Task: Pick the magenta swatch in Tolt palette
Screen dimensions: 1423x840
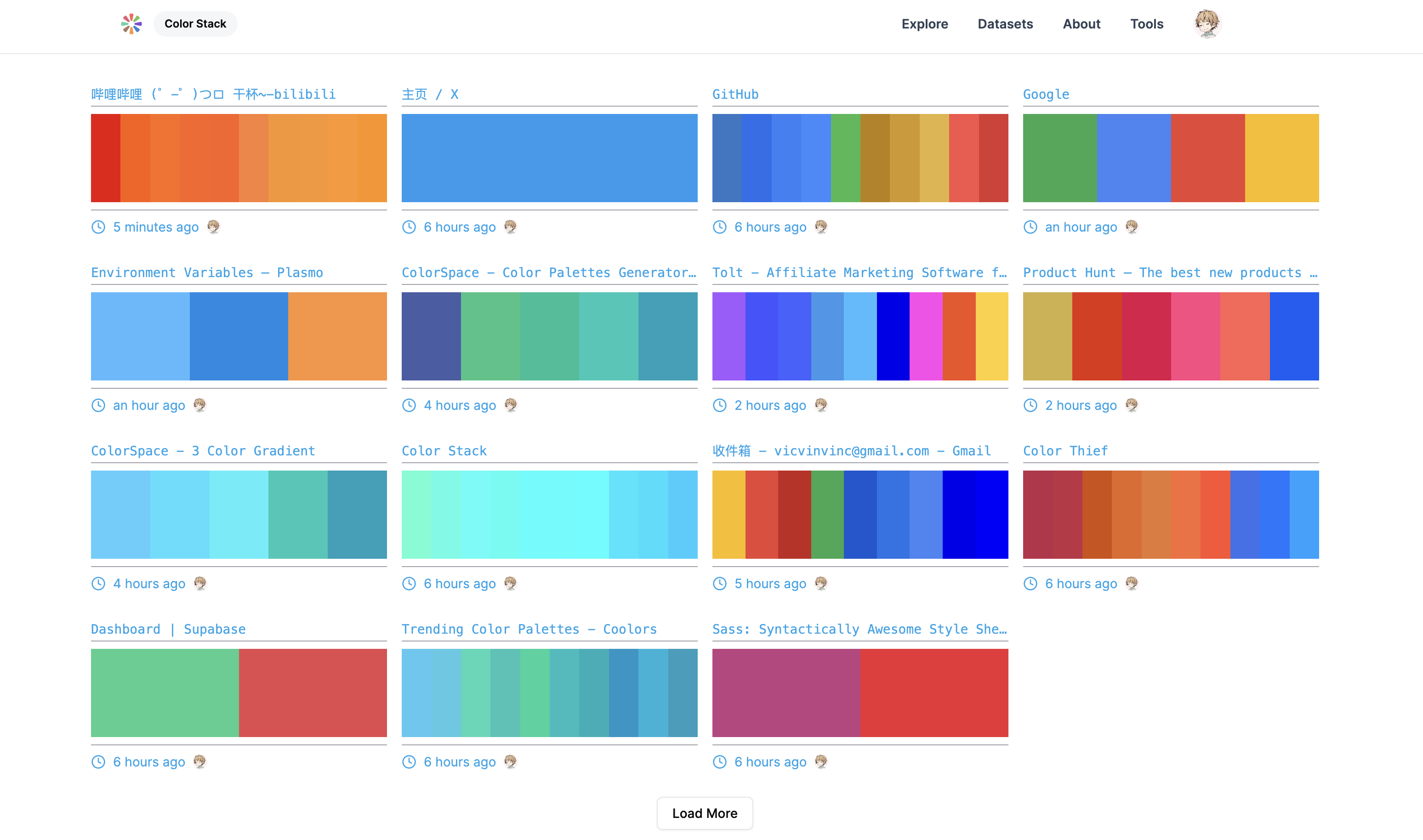Action: pos(926,336)
